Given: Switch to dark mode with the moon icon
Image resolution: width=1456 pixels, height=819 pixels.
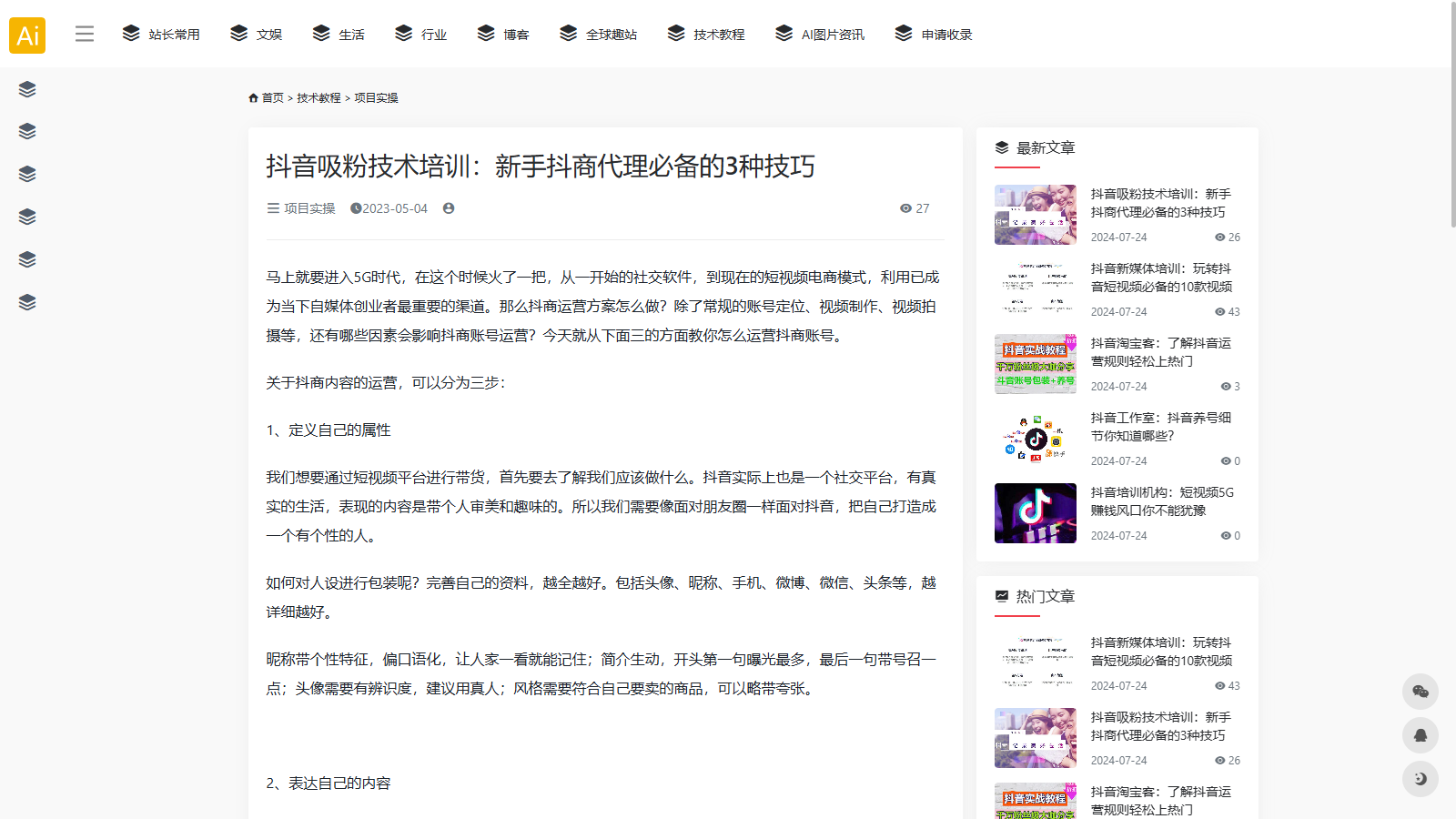Looking at the screenshot, I should [x=1420, y=779].
